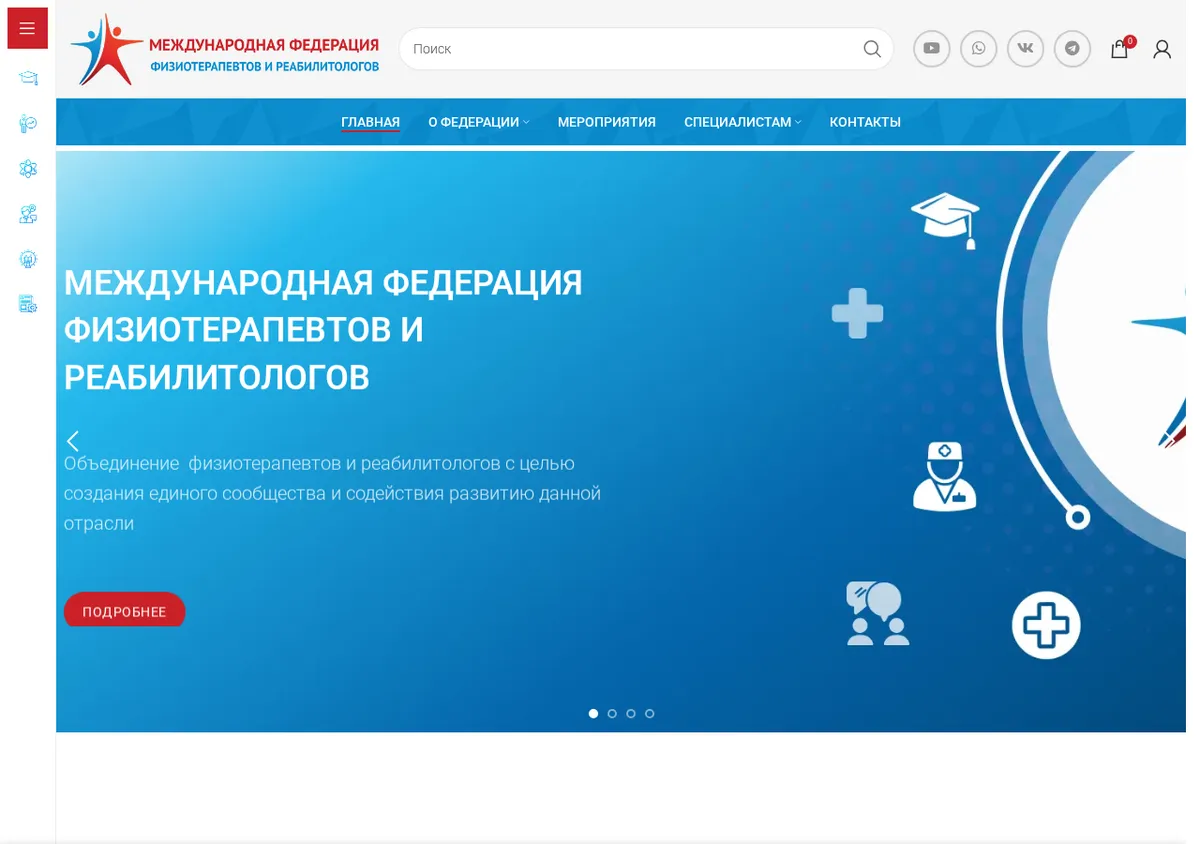Select the second slider dot
The height and width of the screenshot is (844, 1200).
612,714
